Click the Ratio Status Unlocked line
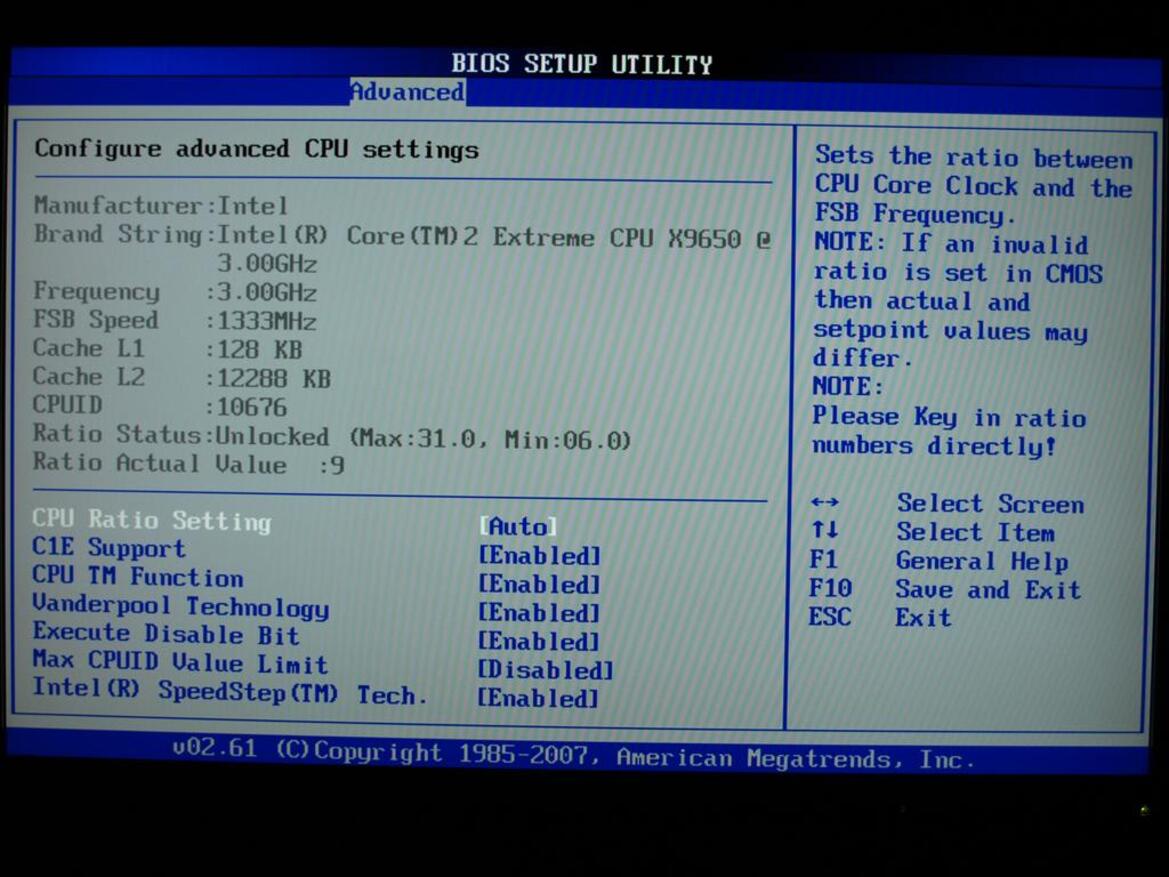The height and width of the screenshot is (877, 1169). (333, 436)
